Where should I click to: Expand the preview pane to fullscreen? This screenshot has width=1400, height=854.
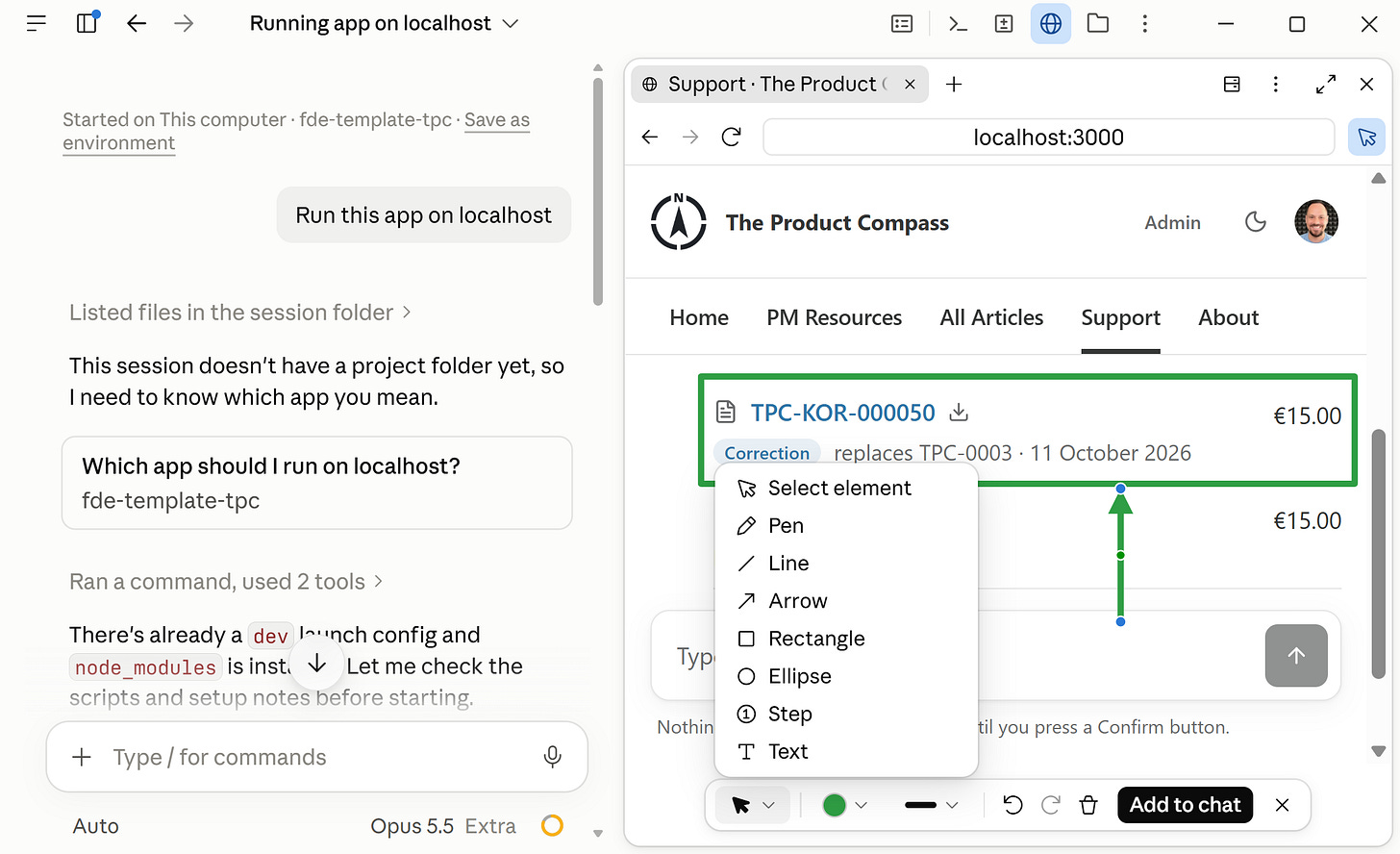click(x=1326, y=85)
